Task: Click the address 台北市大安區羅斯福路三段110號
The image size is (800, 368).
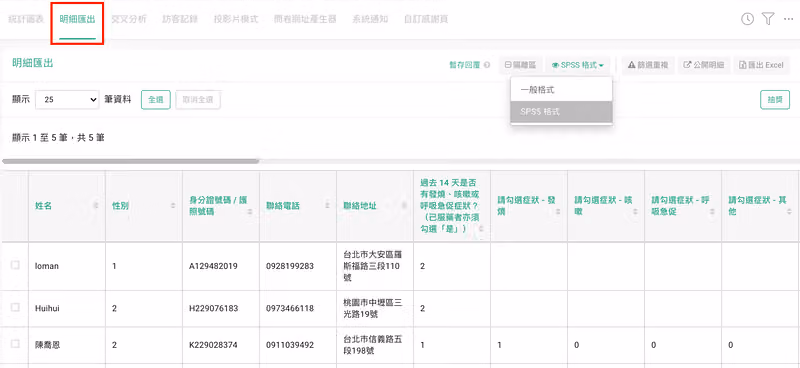Action: (x=373, y=266)
